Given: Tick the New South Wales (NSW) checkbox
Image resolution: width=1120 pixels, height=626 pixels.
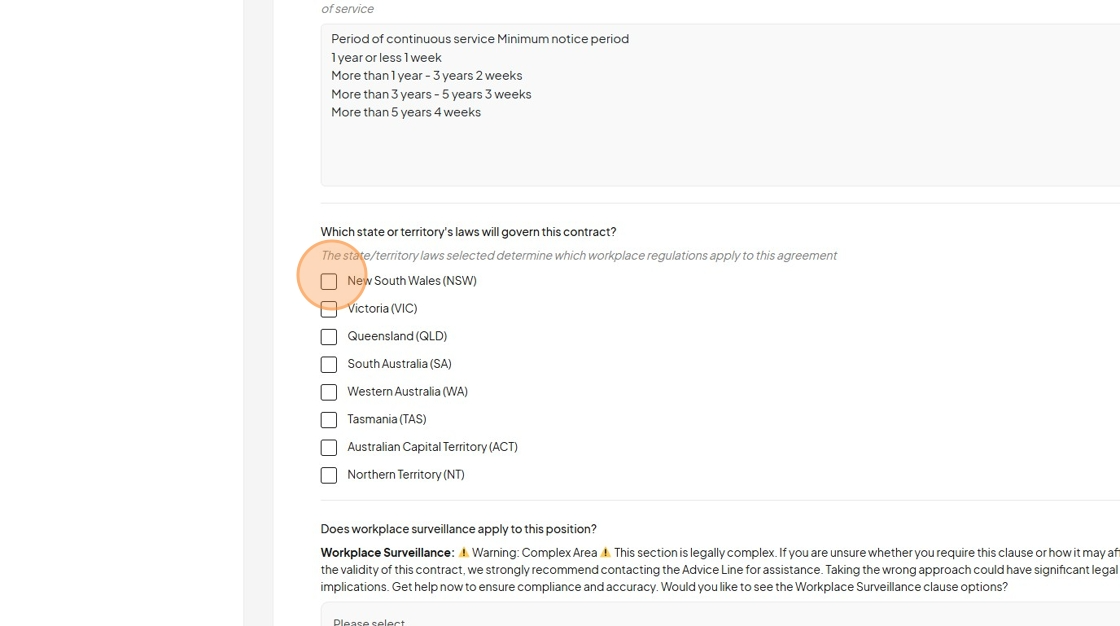Looking at the screenshot, I should click(x=329, y=282).
